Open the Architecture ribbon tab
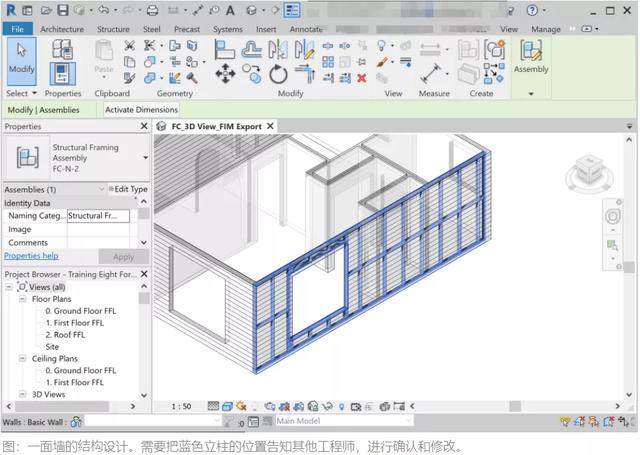Screen dimensions: 640x455 62,29
